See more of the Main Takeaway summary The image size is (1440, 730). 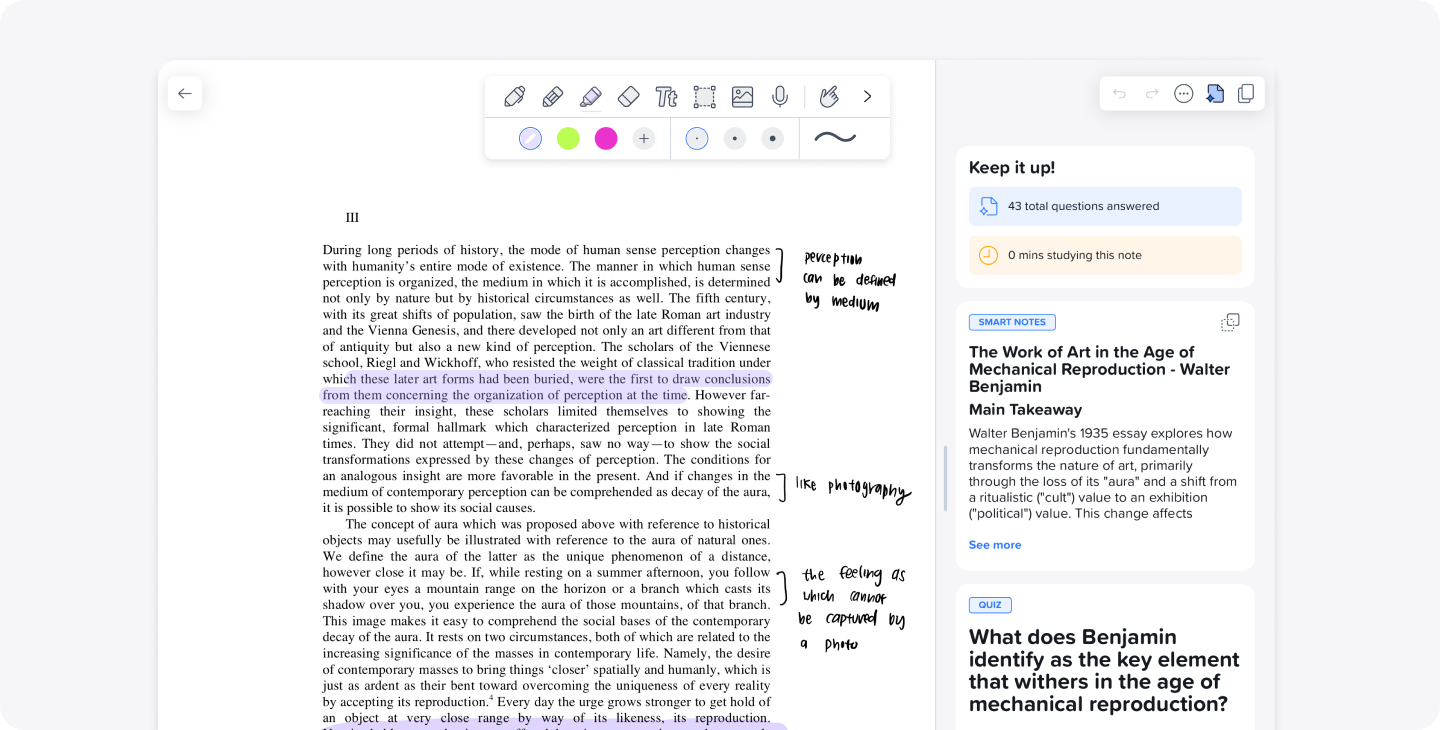(x=994, y=544)
